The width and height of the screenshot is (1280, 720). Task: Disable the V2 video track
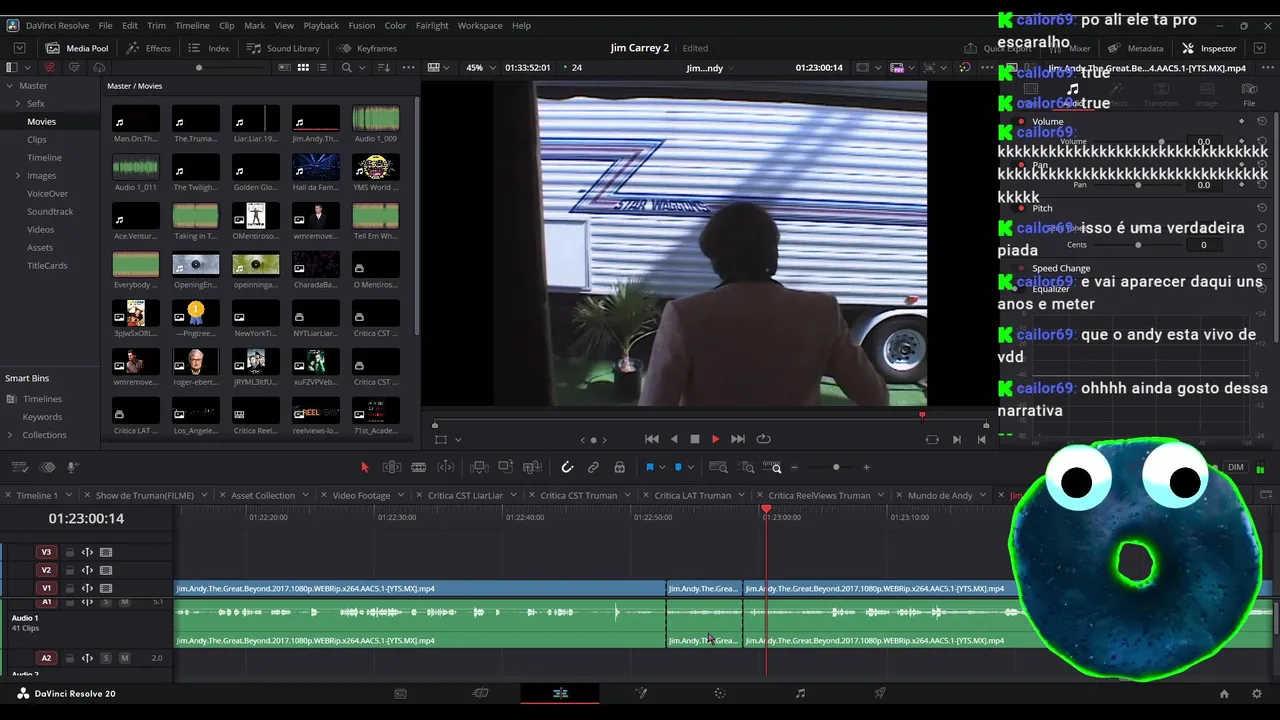coord(106,570)
